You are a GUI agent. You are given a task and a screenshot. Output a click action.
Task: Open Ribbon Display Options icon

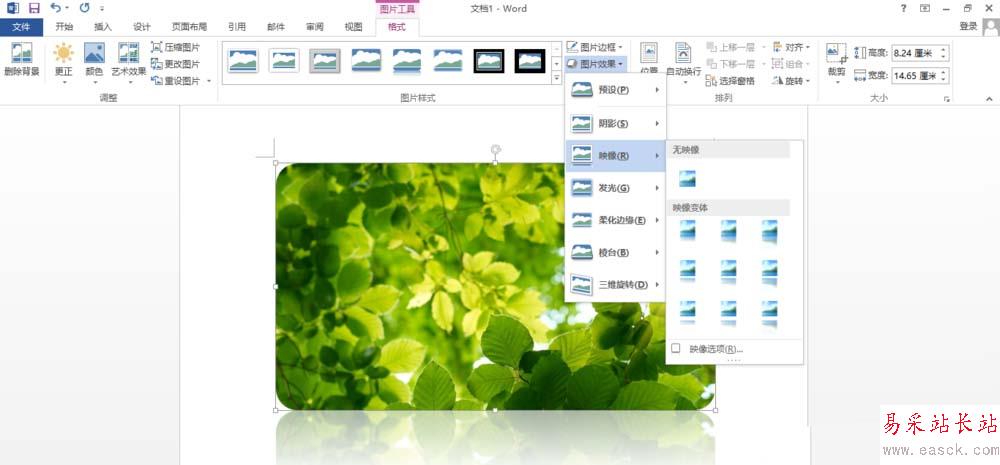coord(925,8)
